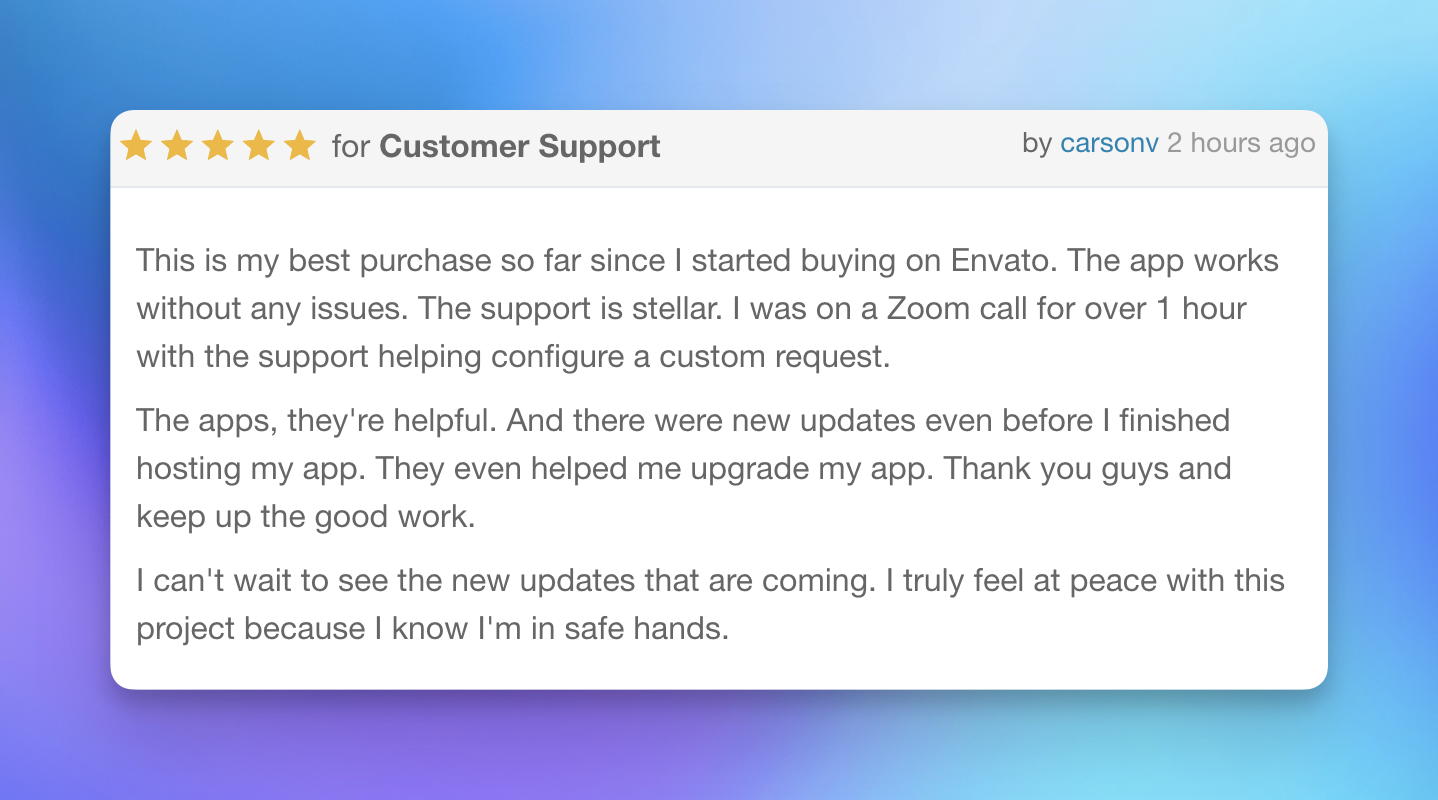Select the second gold rating star

pyautogui.click(x=177, y=146)
